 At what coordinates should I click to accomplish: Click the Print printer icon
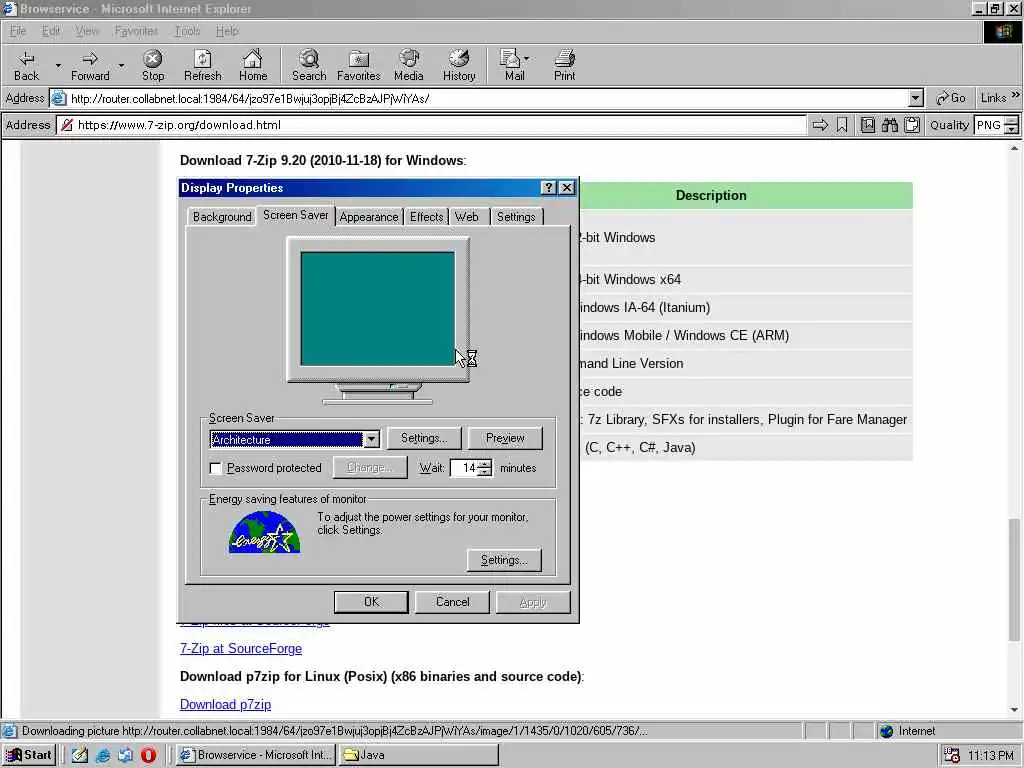(564, 59)
